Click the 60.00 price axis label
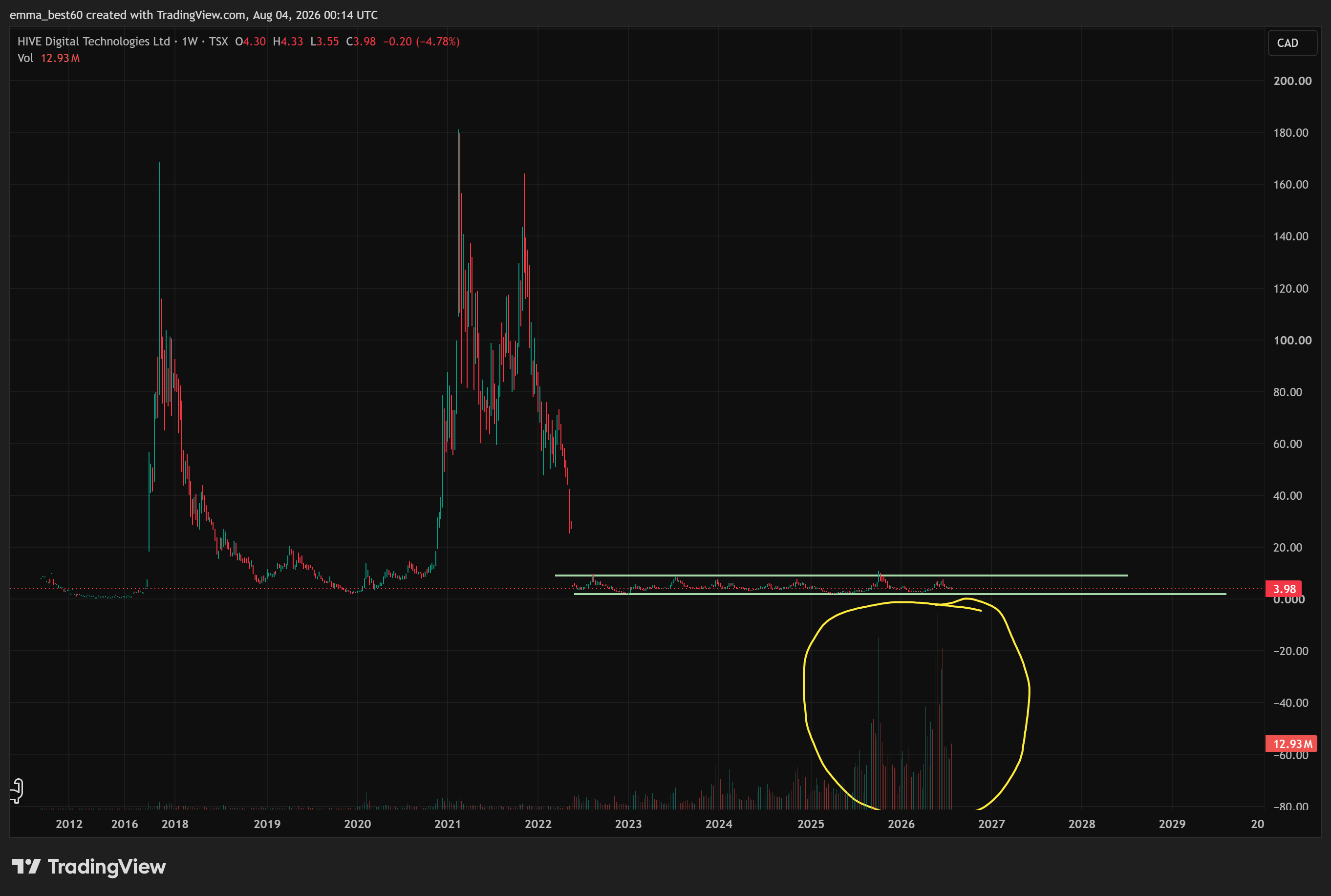The height and width of the screenshot is (896, 1331). coord(1288,444)
